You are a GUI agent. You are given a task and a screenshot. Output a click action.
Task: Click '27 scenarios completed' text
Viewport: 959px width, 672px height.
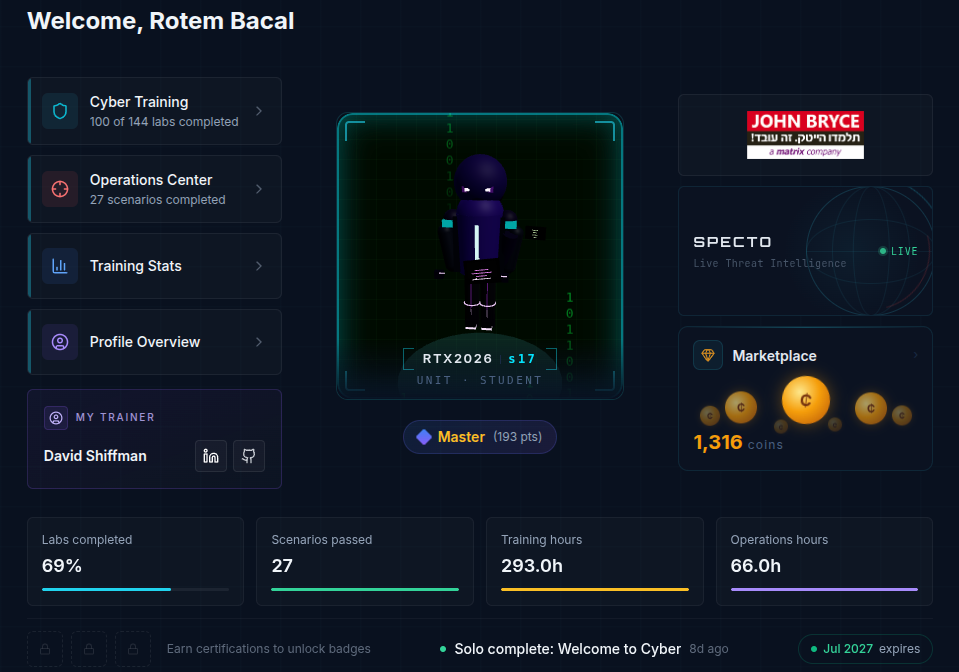158,200
